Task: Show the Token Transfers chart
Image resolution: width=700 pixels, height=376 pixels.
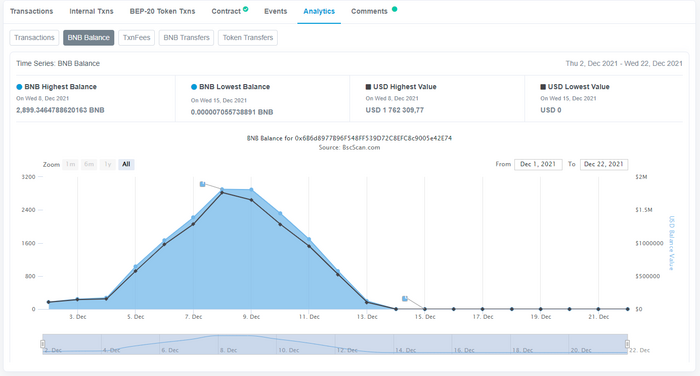Action: tap(248, 38)
